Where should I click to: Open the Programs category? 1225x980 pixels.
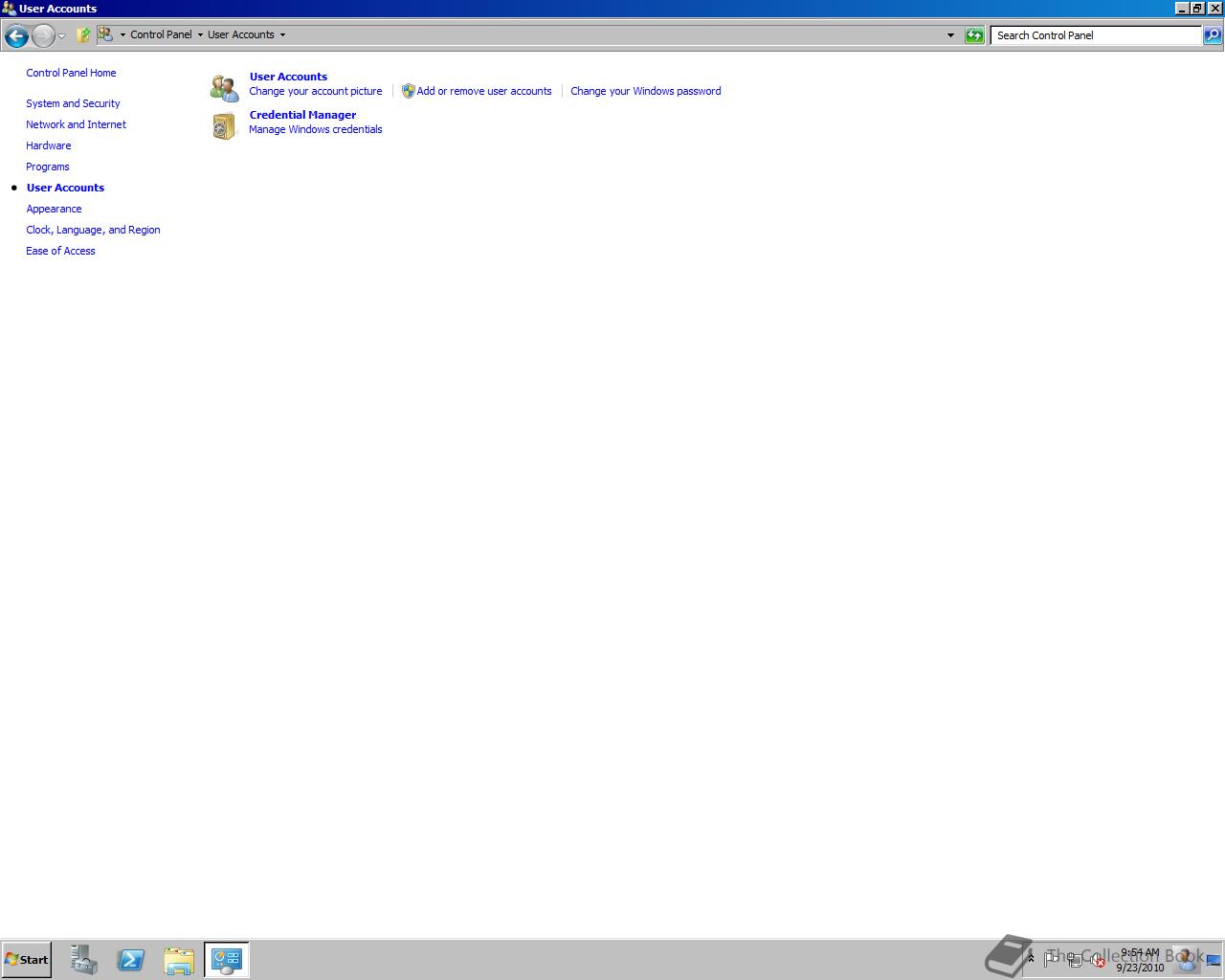pyautogui.click(x=47, y=167)
